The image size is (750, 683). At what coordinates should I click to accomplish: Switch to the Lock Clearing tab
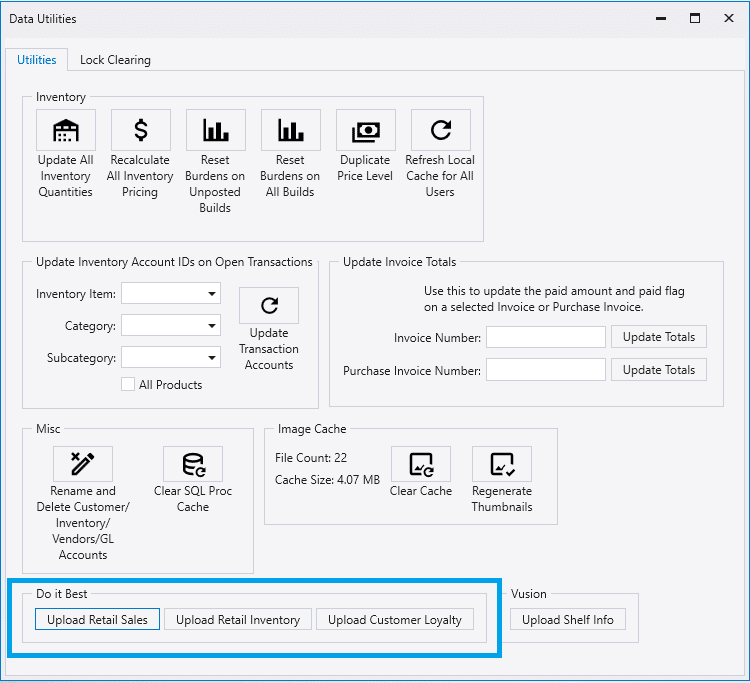click(x=115, y=60)
